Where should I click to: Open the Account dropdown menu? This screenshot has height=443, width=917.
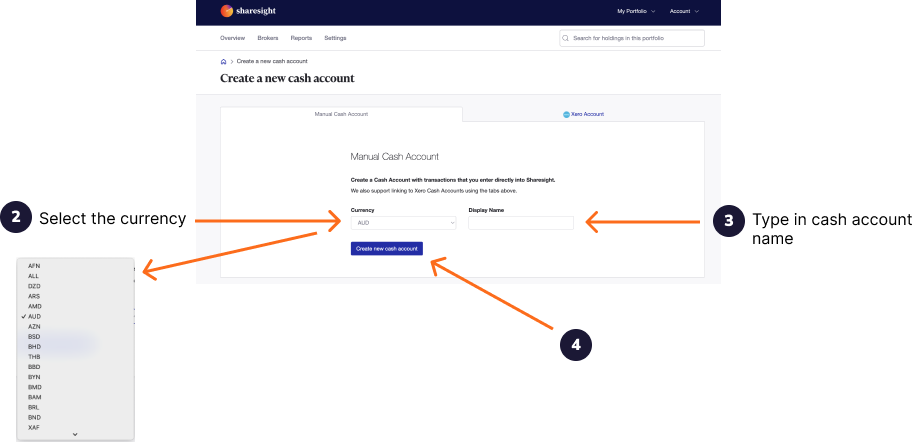coord(684,11)
